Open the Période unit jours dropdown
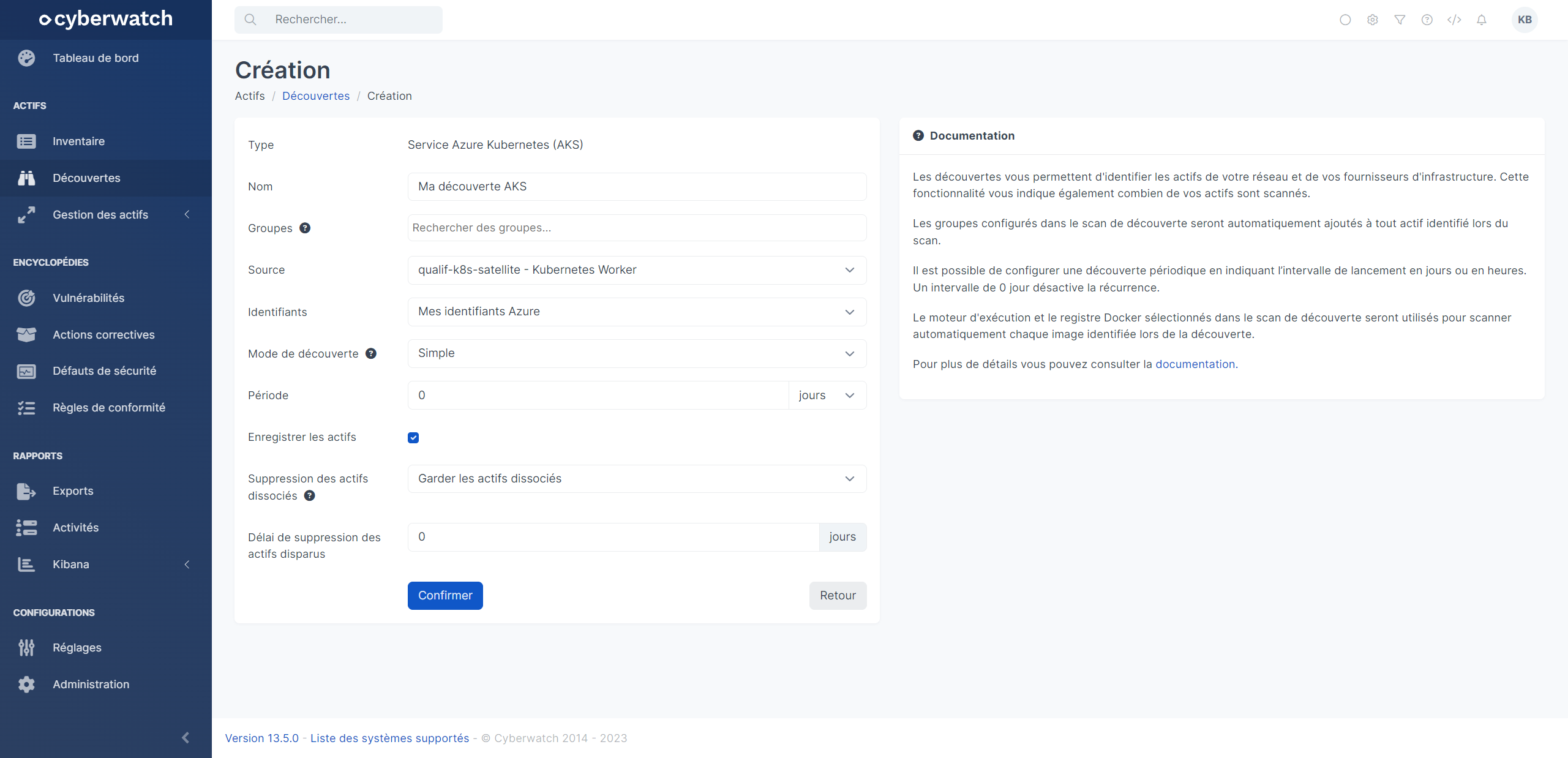This screenshot has width=1568, height=758. pos(827,395)
